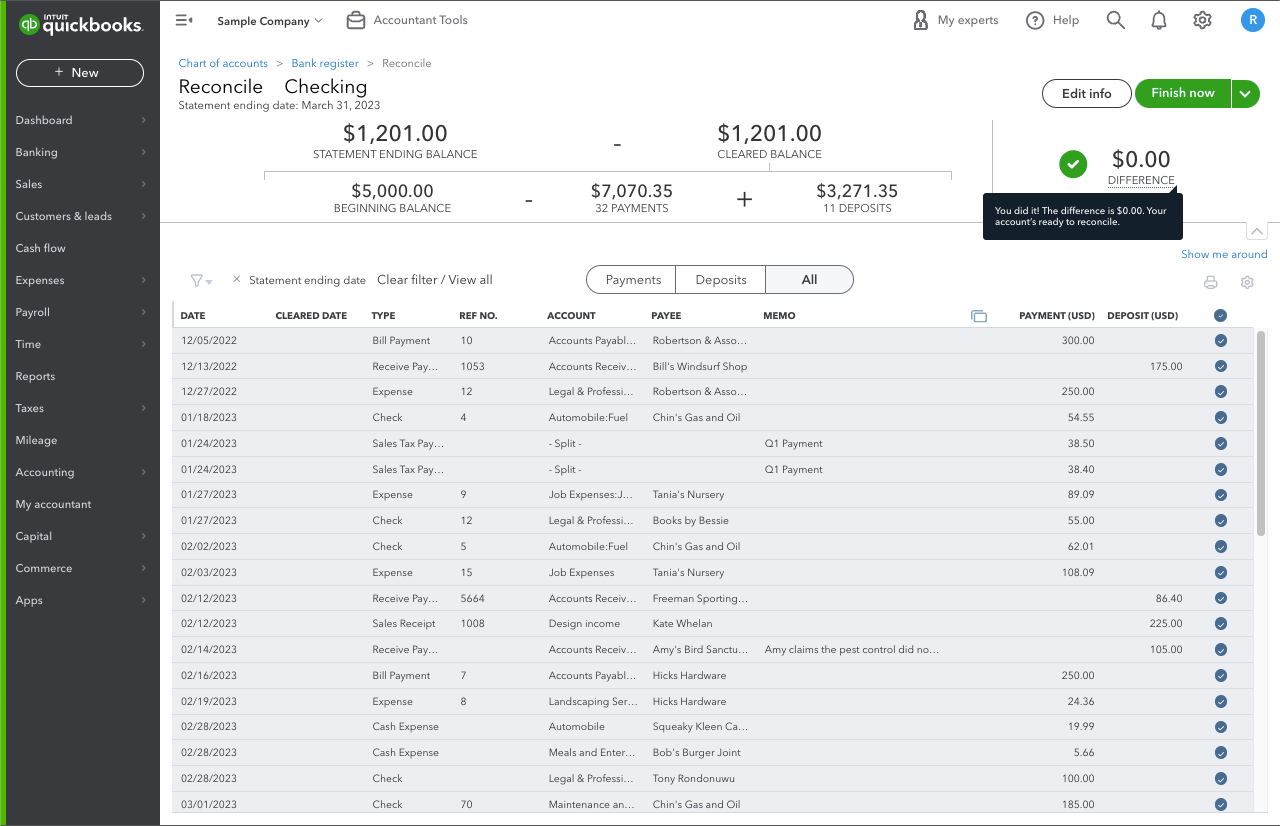The image size is (1280, 826).
Task: Toggle select-all cleared checkmark in header
Action: click(1220, 316)
